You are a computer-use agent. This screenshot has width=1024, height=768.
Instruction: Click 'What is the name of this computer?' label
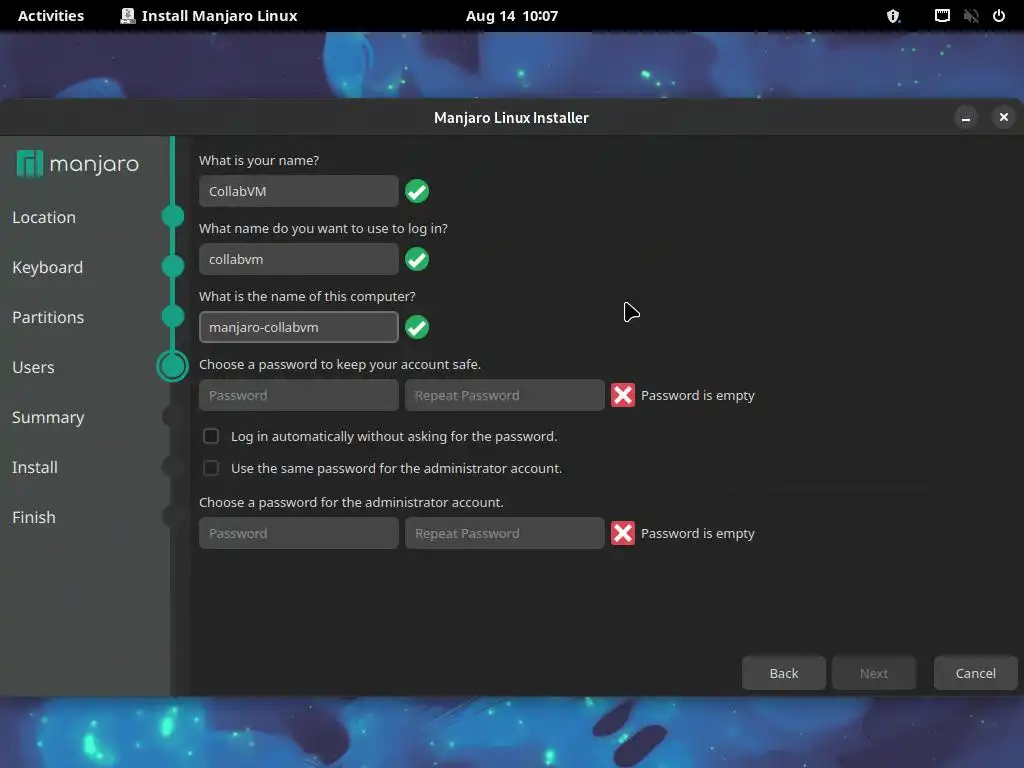(x=307, y=296)
